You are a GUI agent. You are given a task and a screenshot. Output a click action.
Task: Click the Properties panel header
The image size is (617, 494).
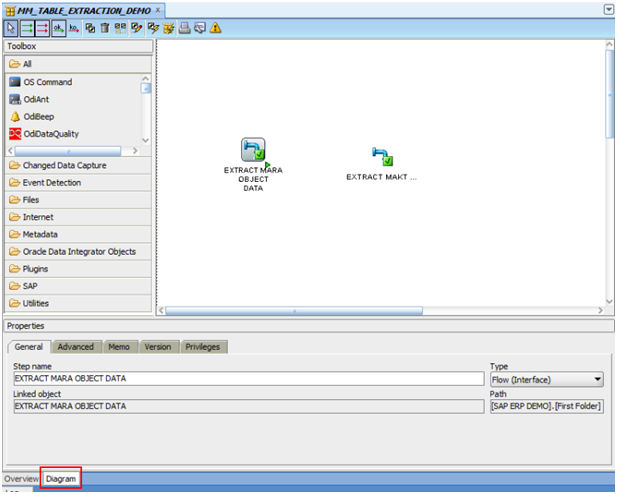[309, 326]
